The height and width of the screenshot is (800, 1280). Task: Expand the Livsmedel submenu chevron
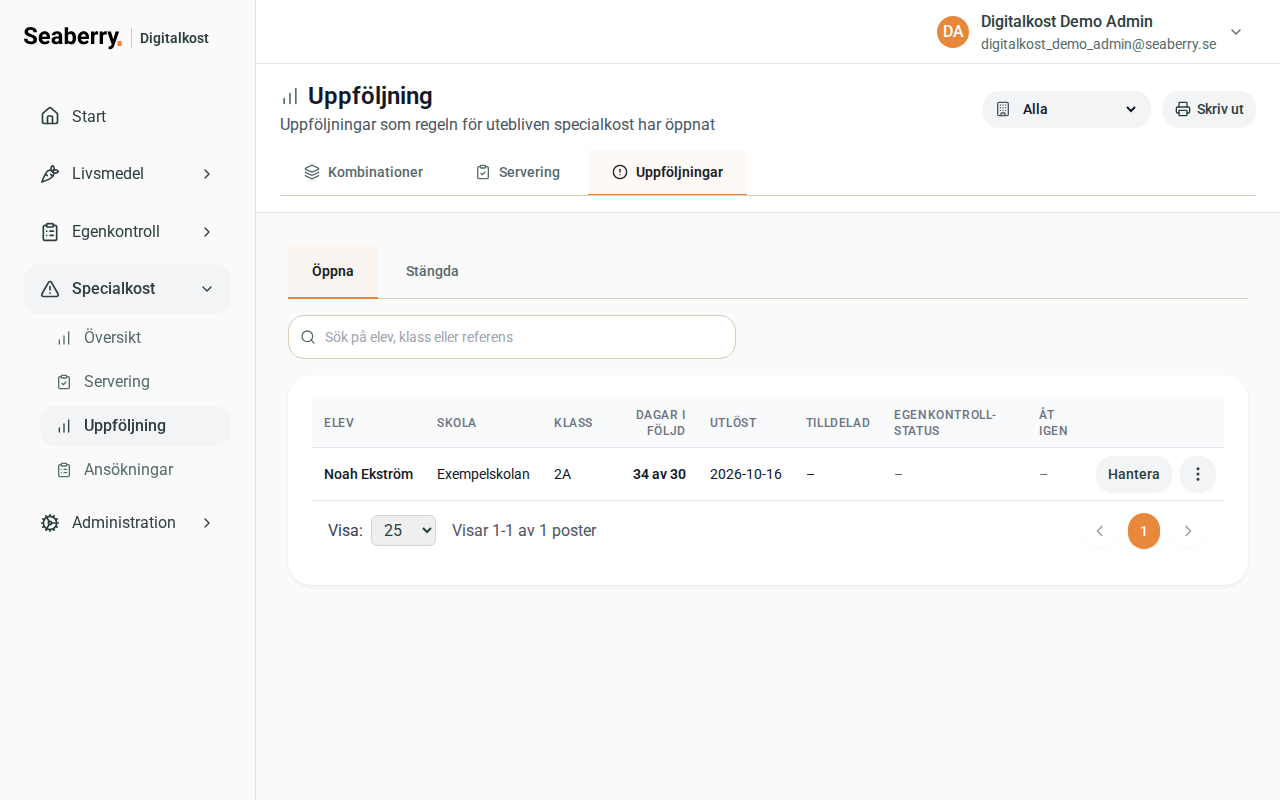(x=207, y=174)
